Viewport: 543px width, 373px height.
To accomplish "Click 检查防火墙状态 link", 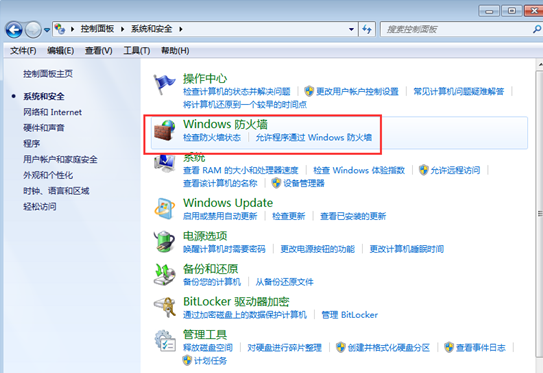I will [x=212, y=137].
